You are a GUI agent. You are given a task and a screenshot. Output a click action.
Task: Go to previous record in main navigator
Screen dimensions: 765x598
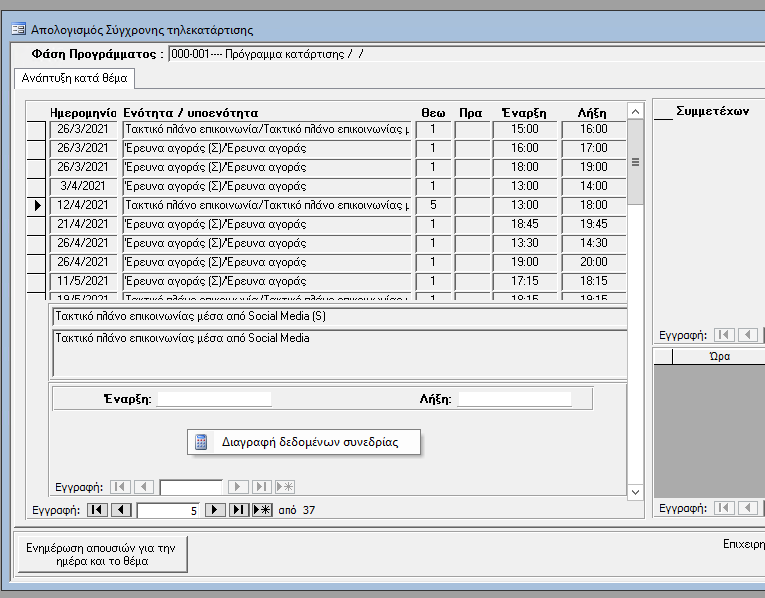[x=121, y=510]
